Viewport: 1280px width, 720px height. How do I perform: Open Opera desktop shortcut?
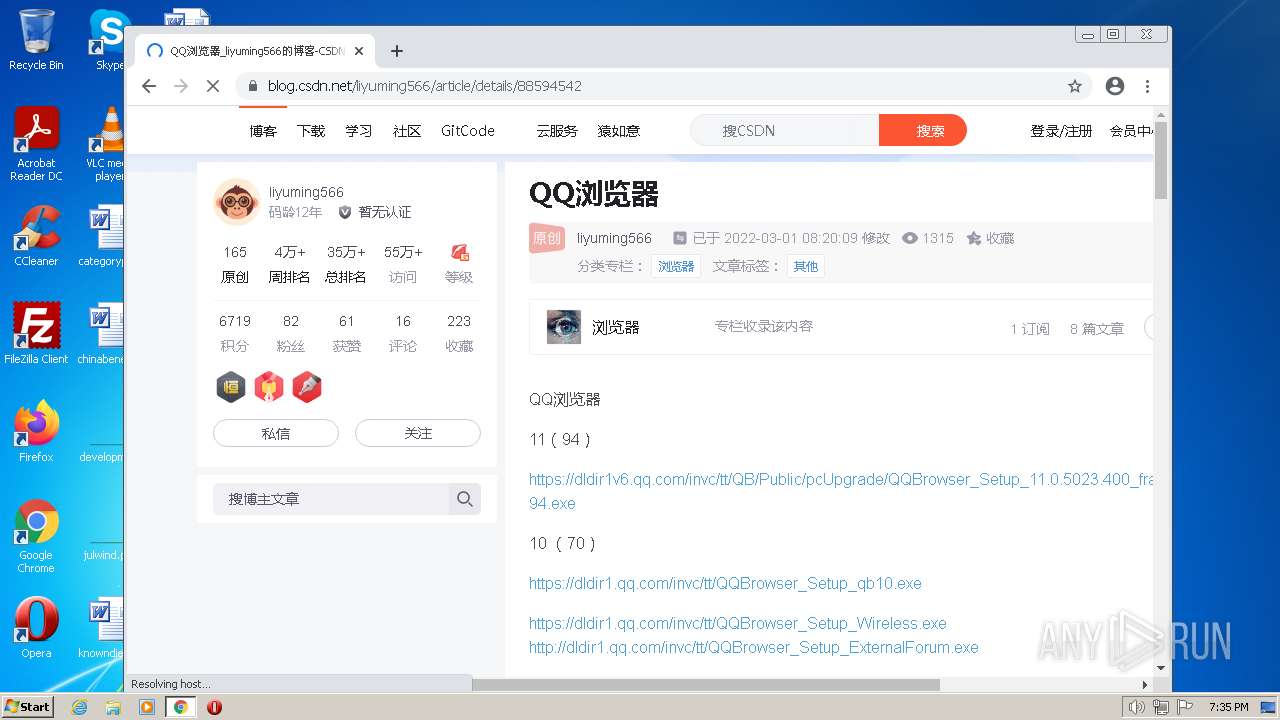point(36,628)
